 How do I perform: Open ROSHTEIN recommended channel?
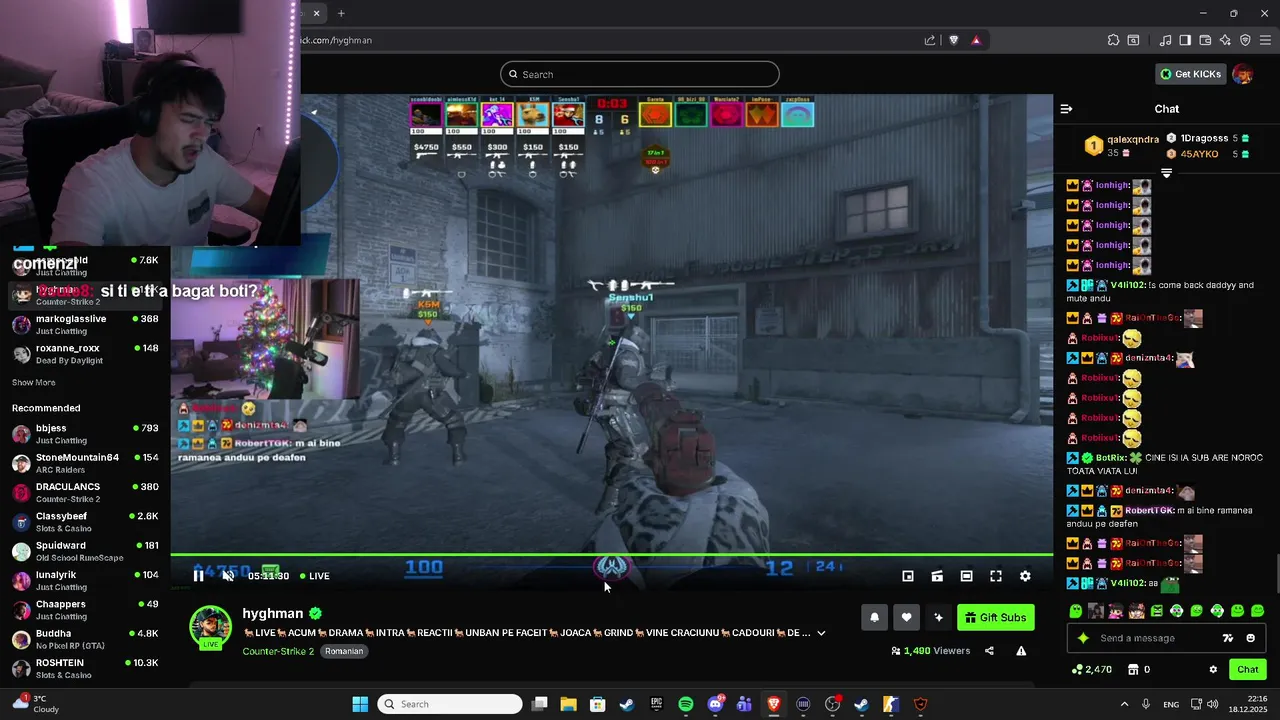[x=85, y=668]
